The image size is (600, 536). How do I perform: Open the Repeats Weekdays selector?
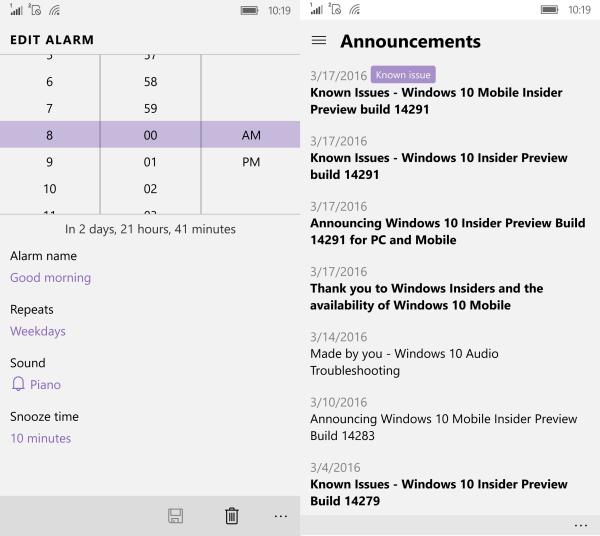(x=38, y=331)
